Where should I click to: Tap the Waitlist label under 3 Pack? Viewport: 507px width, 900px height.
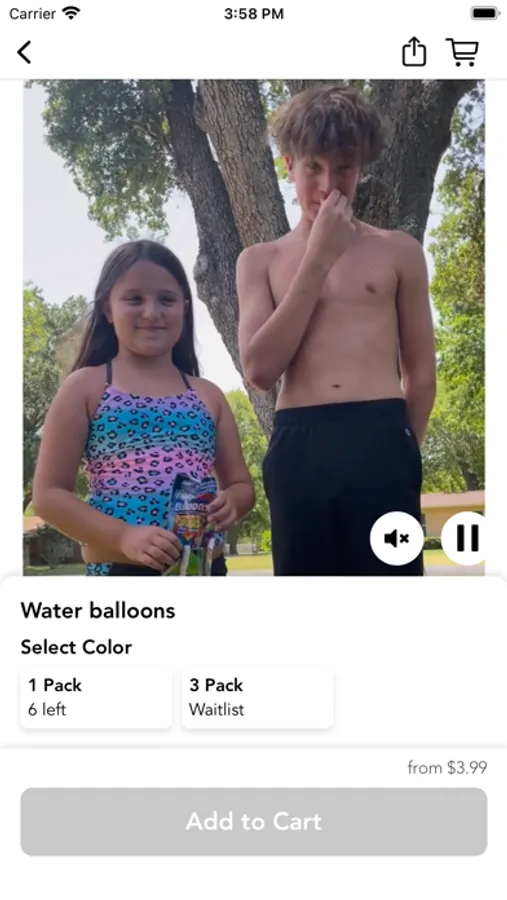(216, 709)
